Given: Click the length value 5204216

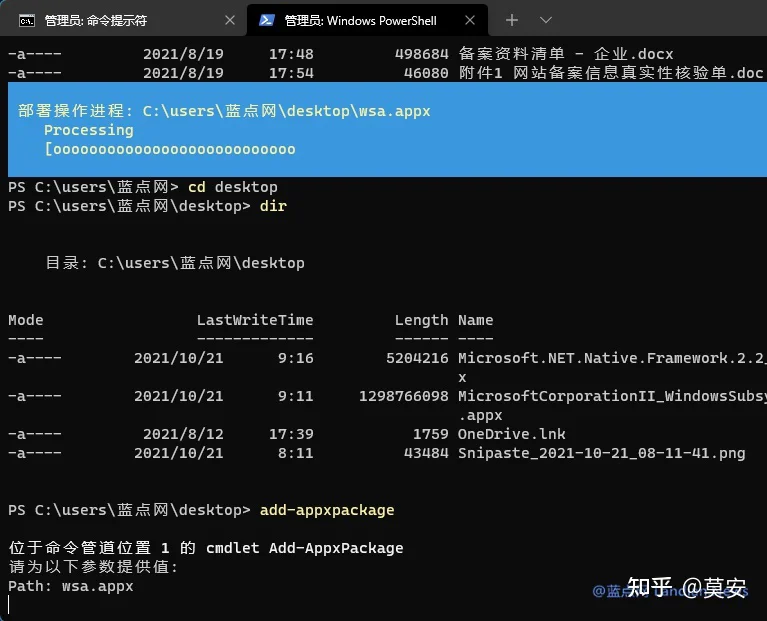Looking at the screenshot, I should pyautogui.click(x=417, y=358).
